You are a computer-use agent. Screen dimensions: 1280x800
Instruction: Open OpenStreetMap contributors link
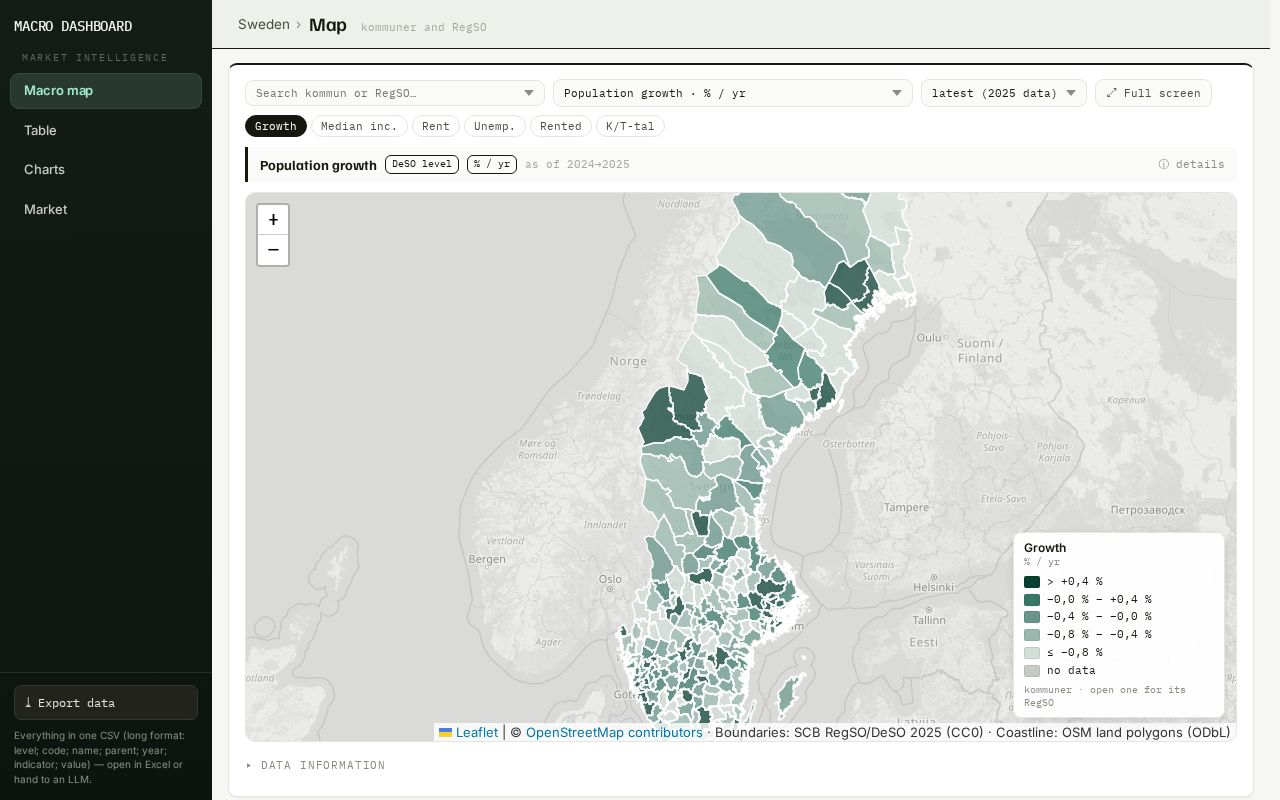pos(614,732)
